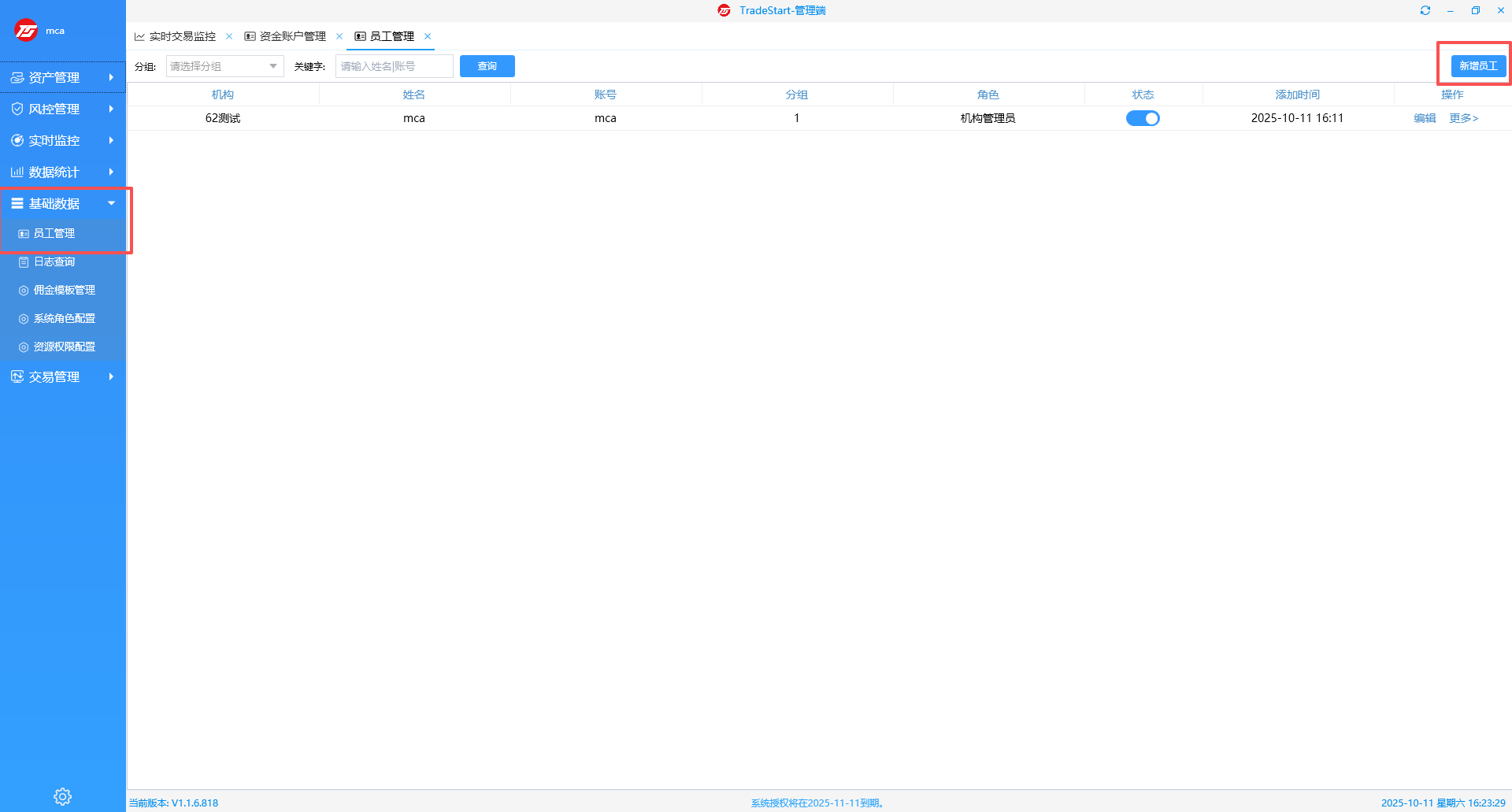Click 编辑 link for mca row

1425,118
